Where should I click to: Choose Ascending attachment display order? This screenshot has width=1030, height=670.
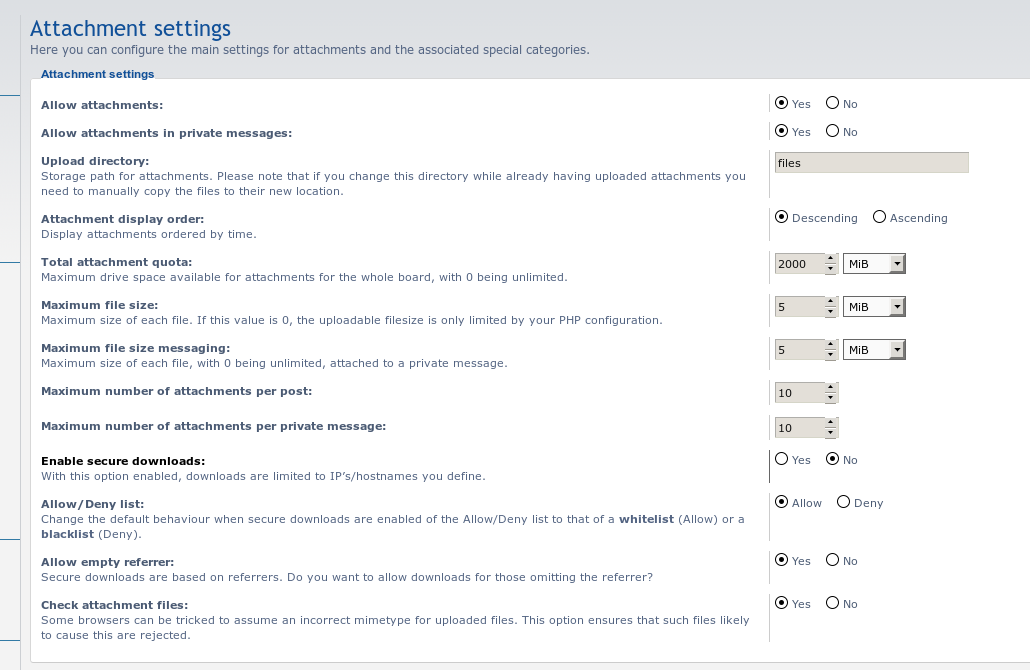pyautogui.click(x=879, y=217)
